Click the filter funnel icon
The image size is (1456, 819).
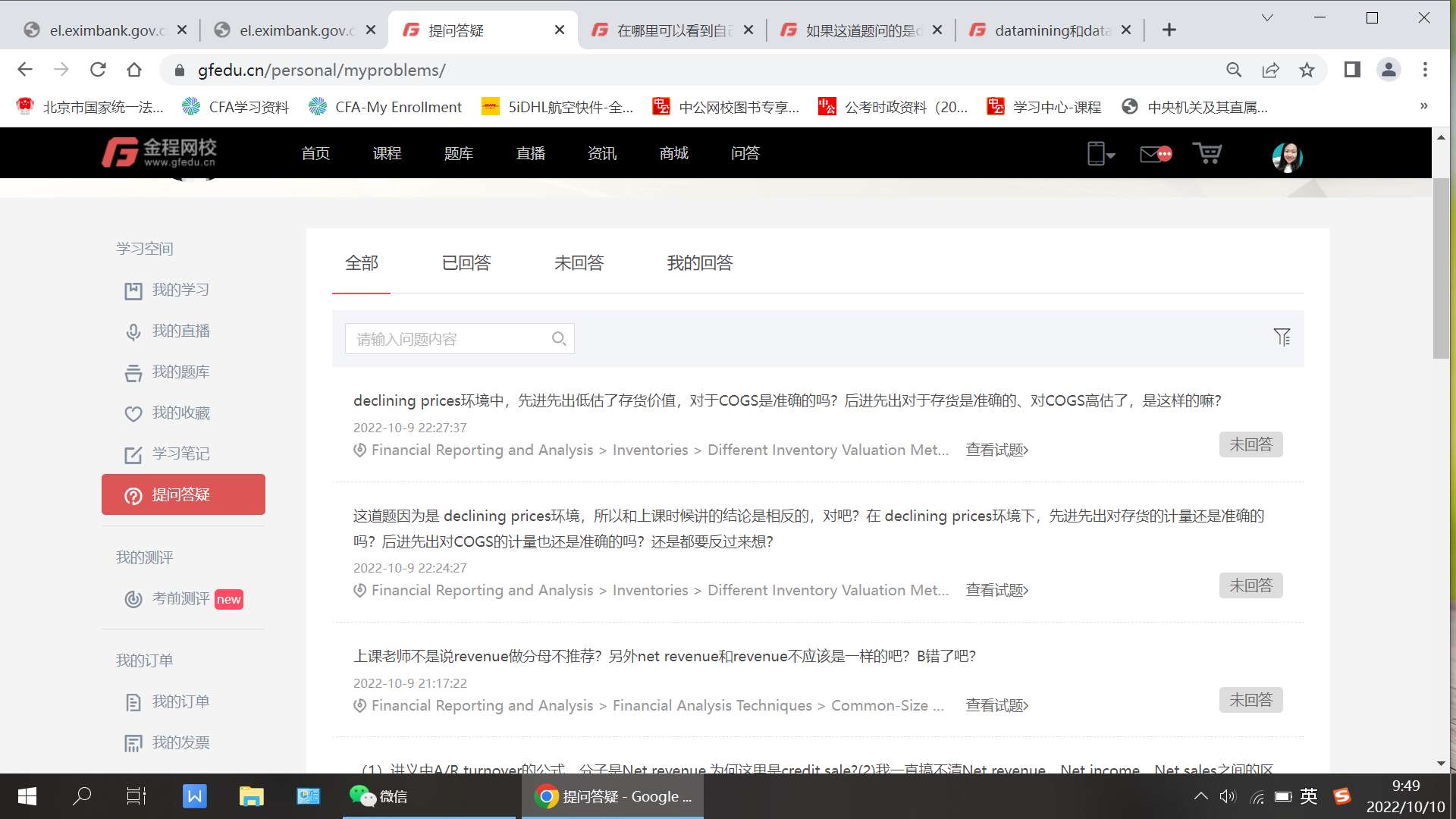pos(1282,337)
